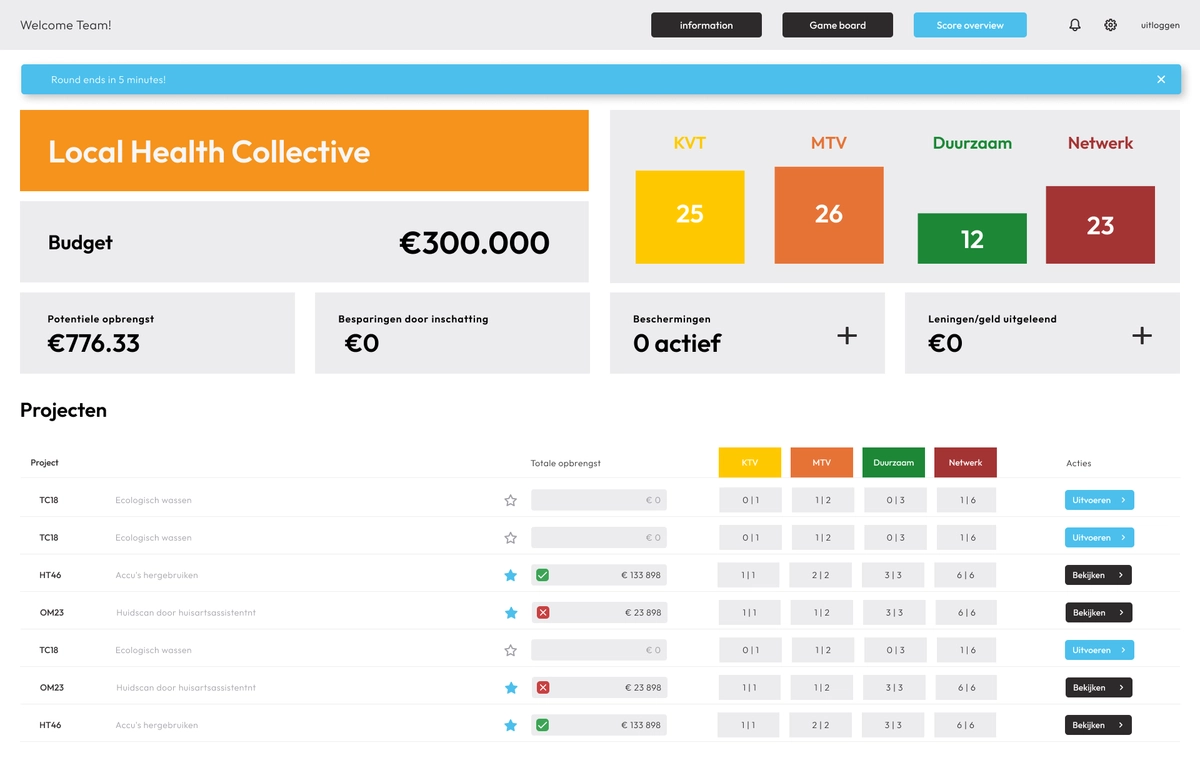Open the Score overview page
The height and width of the screenshot is (773, 1200).
pos(970,25)
